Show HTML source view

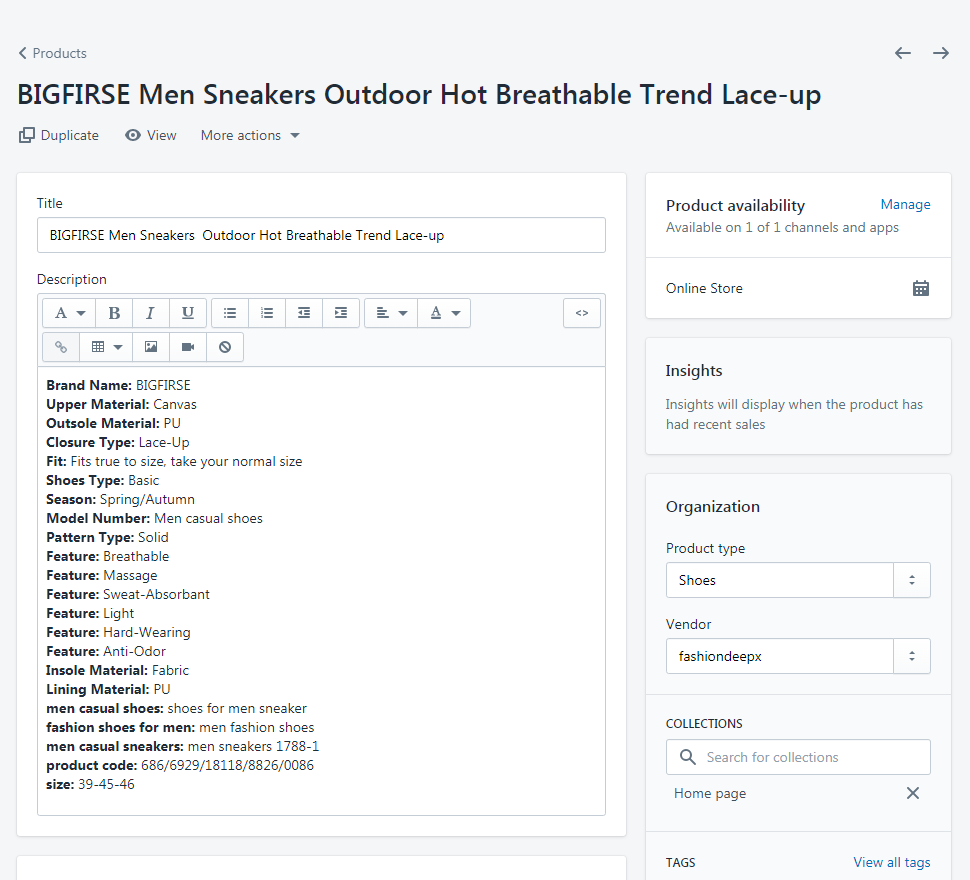click(582, 313)
